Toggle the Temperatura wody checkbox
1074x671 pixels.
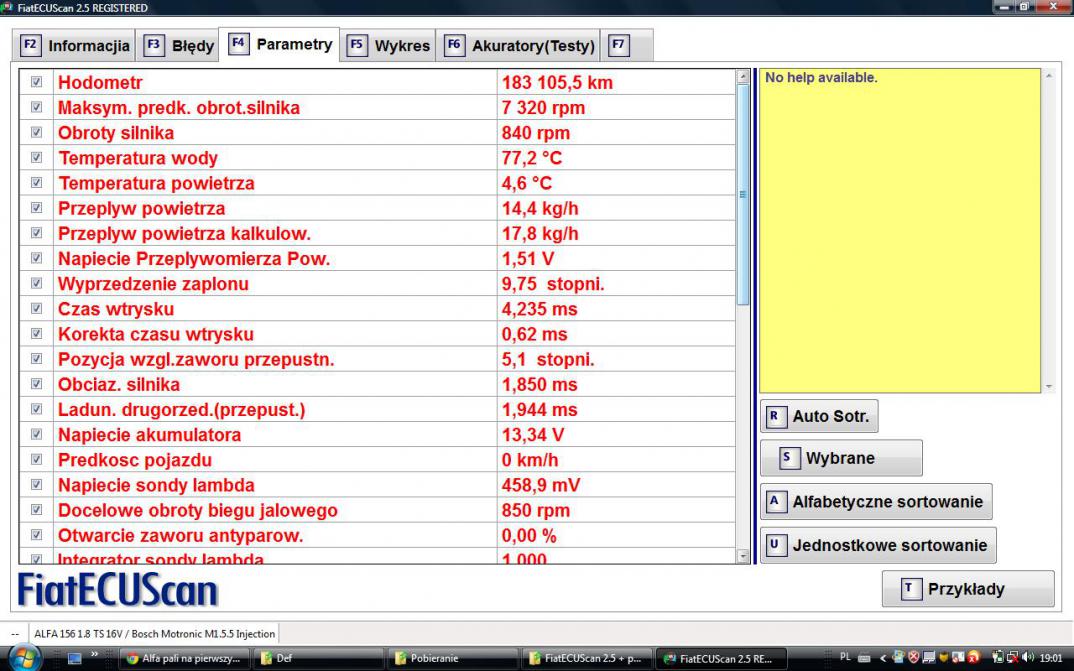[37, 158]
